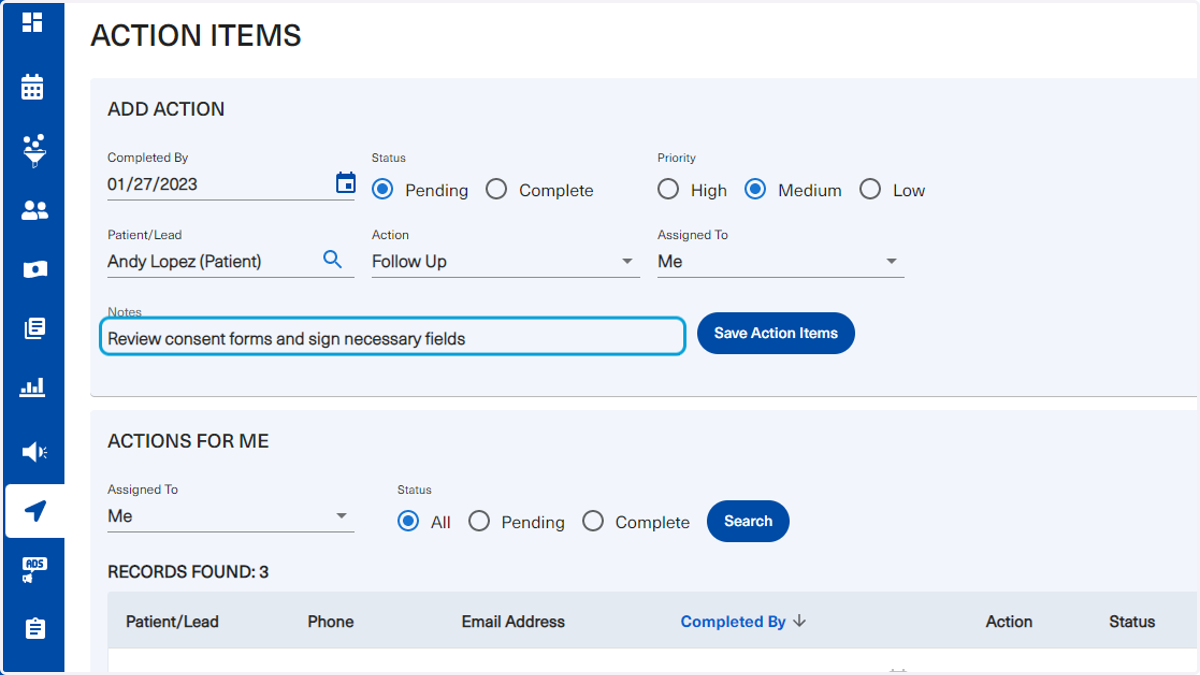Viewport: 1200px width, 675px height.
Task: Select Low priority
Action: click(870, 189)
